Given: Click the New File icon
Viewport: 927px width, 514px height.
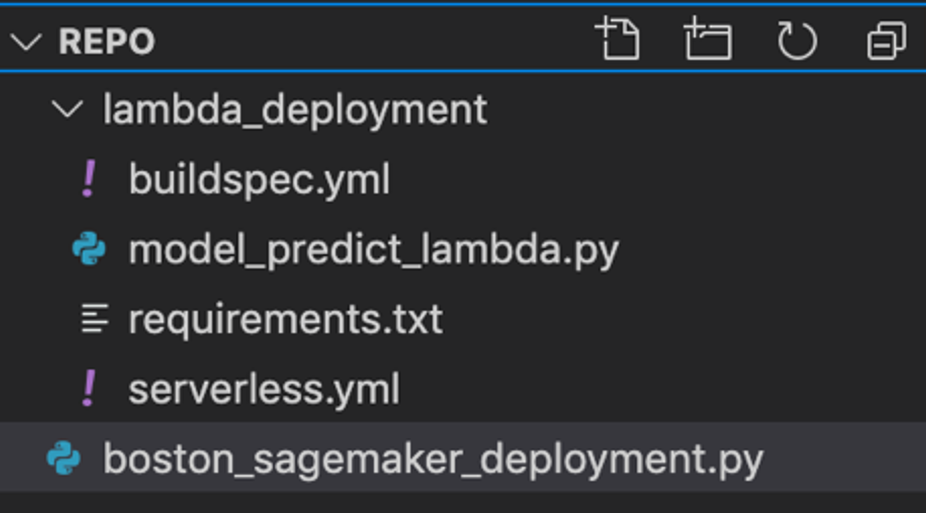Looking at the screenshot, I should point(618,40).
